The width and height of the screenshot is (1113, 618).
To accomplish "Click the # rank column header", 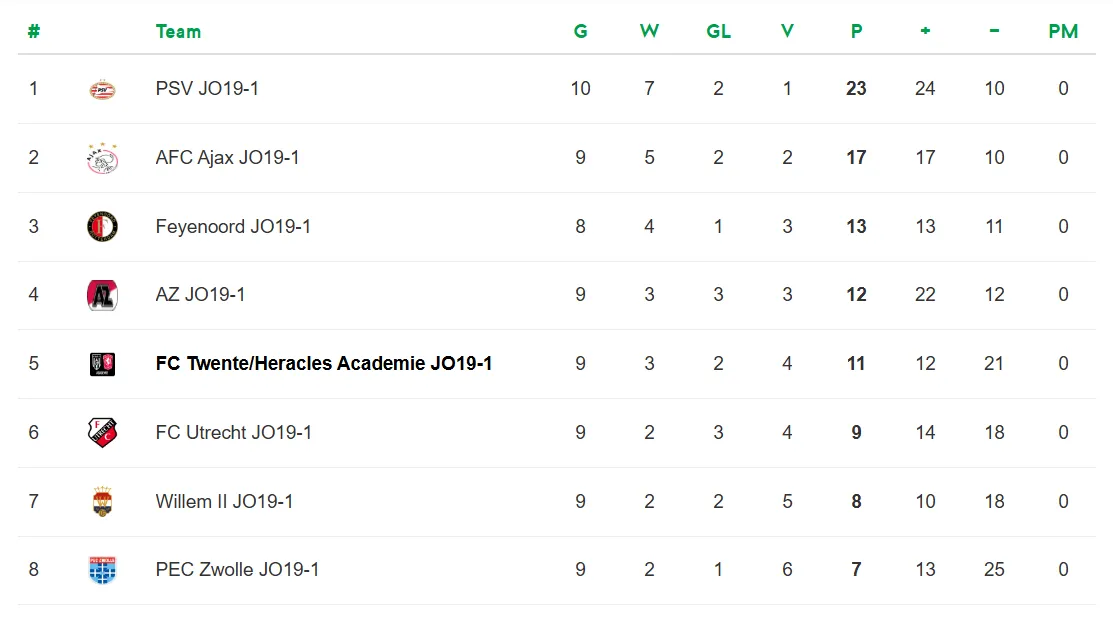I will 33,32.
